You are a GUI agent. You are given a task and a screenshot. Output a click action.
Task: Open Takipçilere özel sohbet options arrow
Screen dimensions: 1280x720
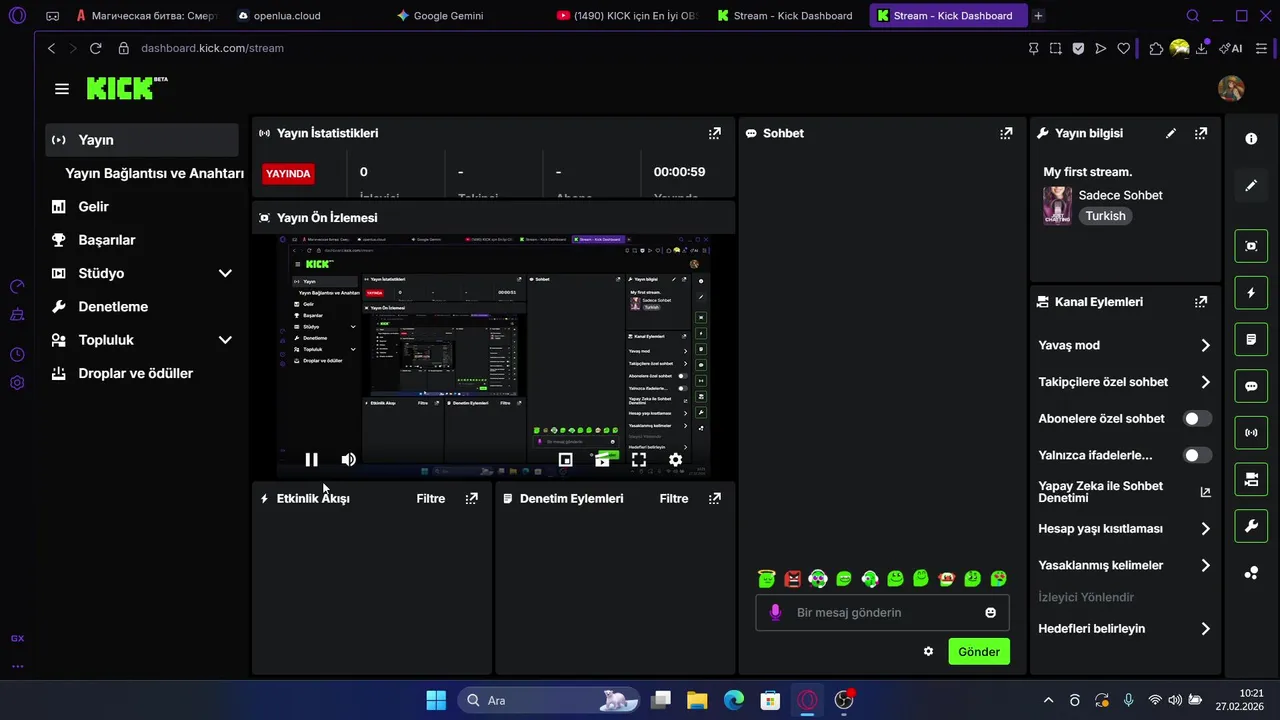click(x=1205, y=382)
